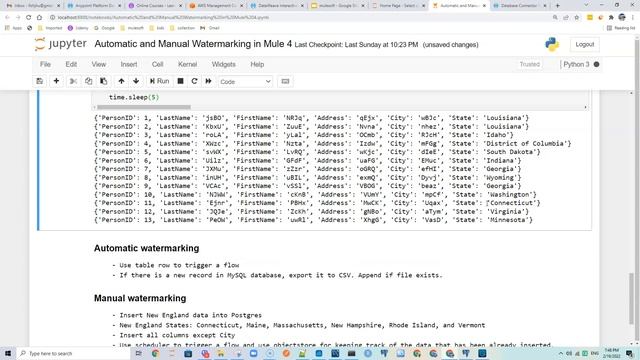Open the Cell menu
Viewport: 640px width, 360px height.
[158, 64]
